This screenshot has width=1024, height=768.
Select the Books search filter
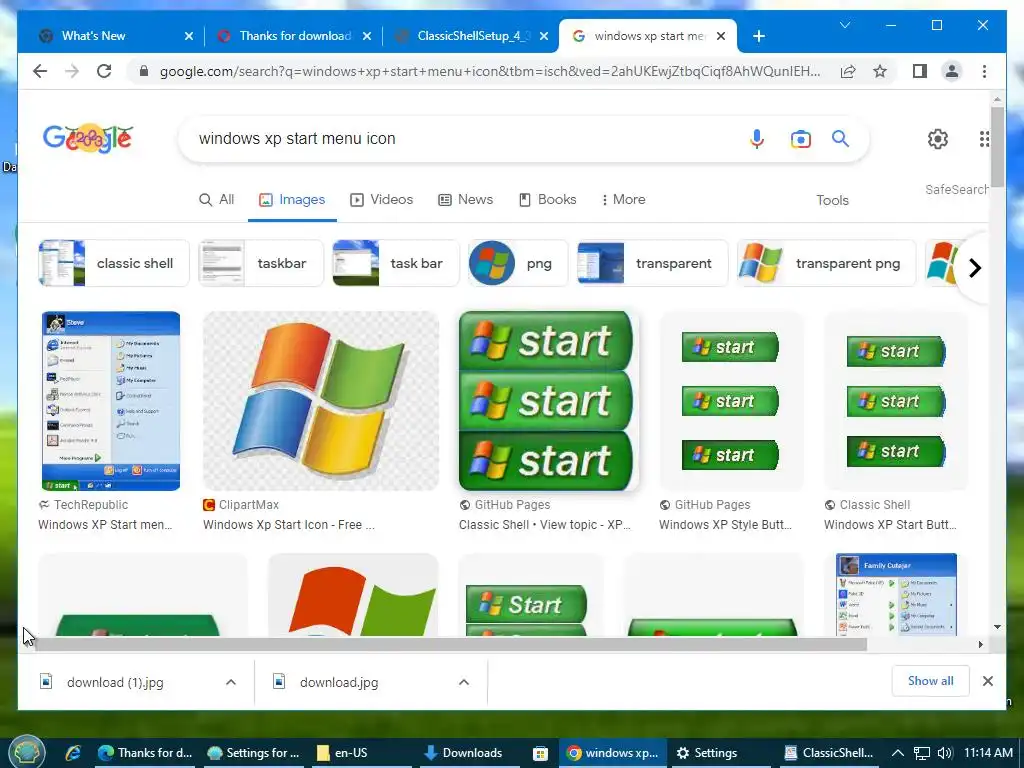[x=547, y=200]
